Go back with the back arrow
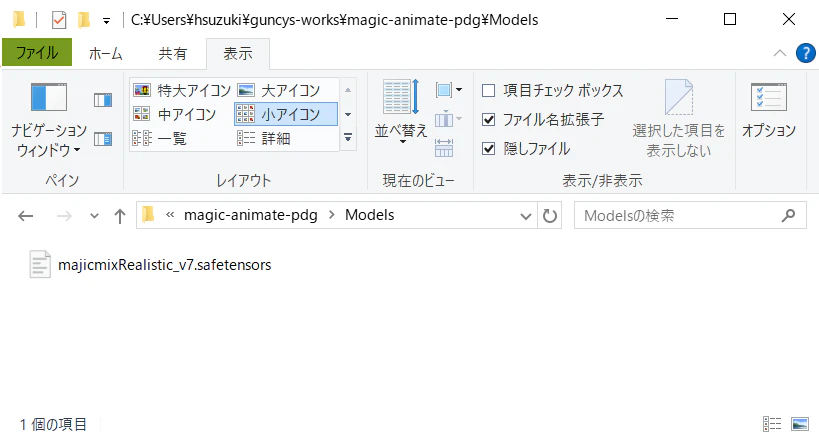The image size is (819, 440). (x=26, y=215)
